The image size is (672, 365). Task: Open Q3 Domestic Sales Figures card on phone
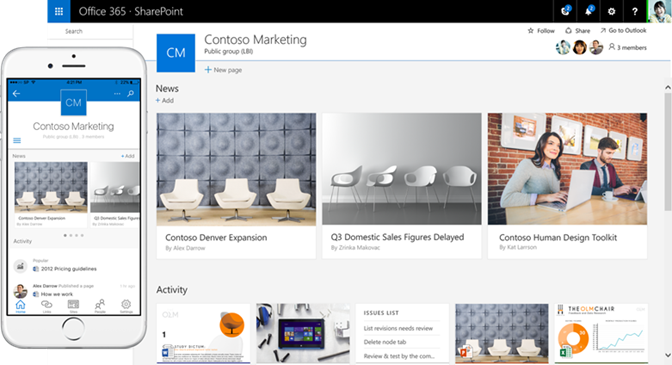click(115, 194)
